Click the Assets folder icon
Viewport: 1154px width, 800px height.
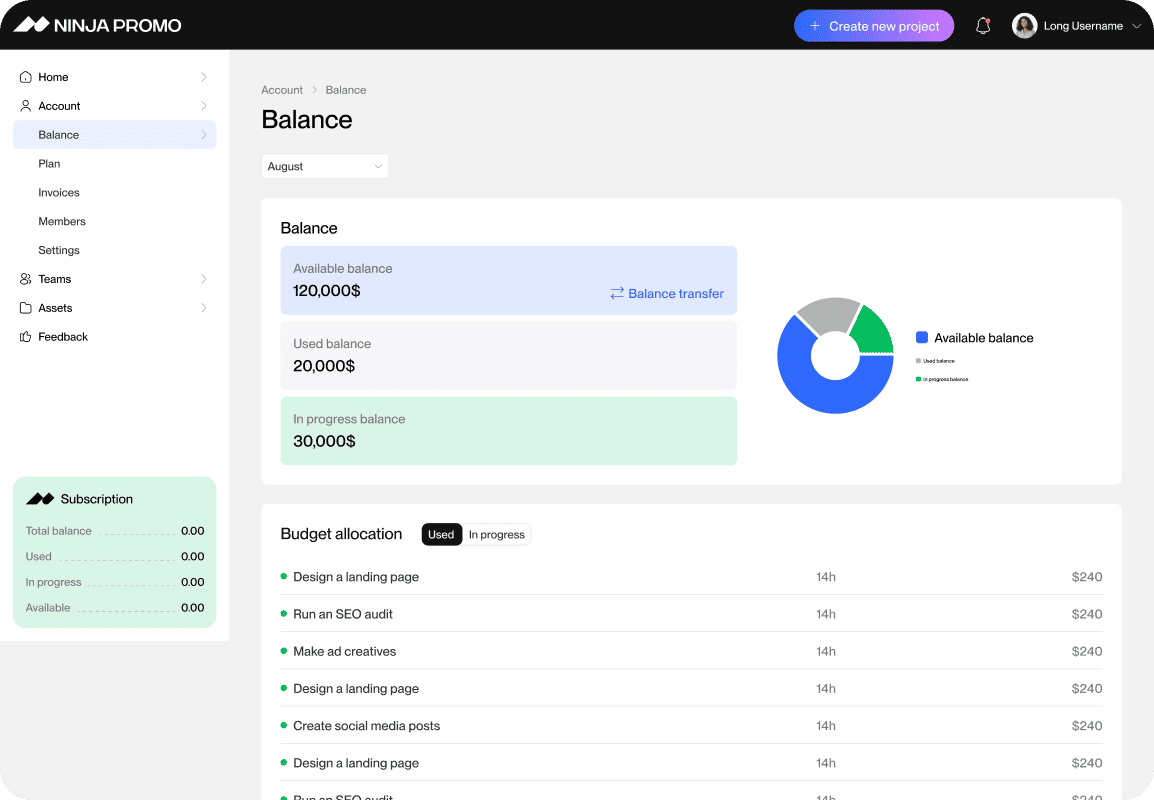click(x=26, y=308)
